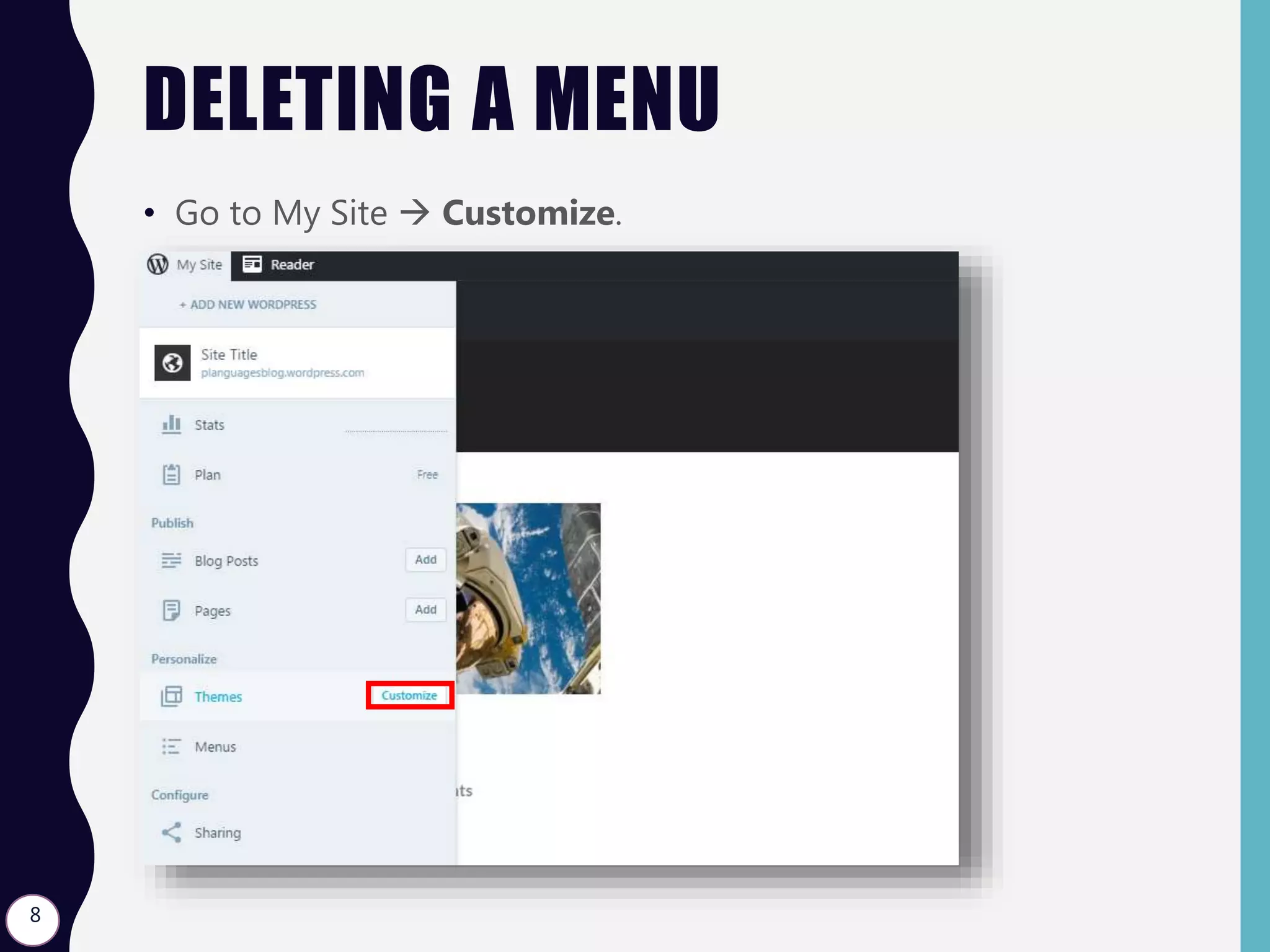Open the Stats menu item
Viewport: 1270px width, 952px height.
point(209,425)
